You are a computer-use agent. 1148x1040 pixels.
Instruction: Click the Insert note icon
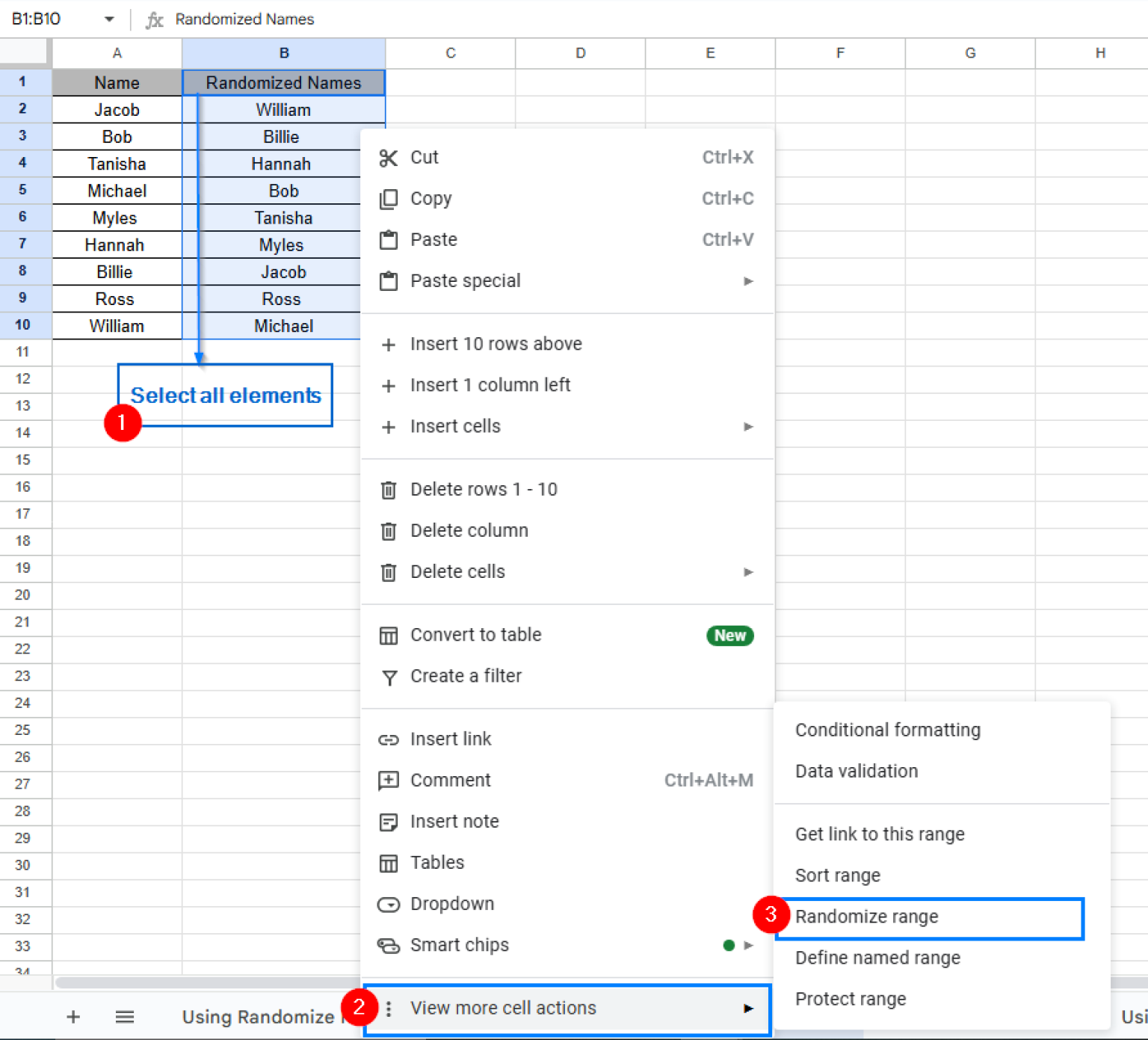click(x=389, y=821)
